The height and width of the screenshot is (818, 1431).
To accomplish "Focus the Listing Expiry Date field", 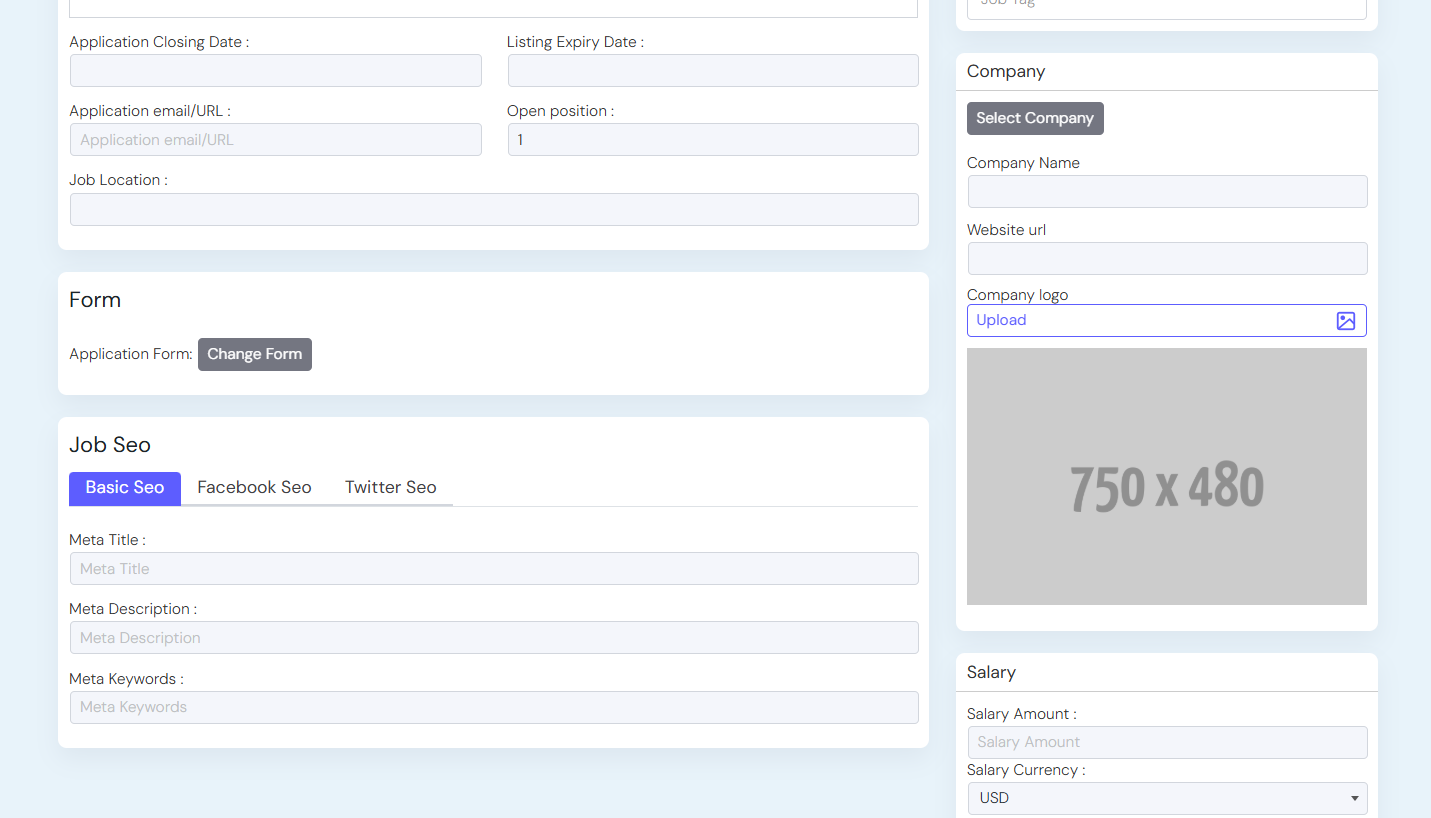I will pos(712,71).
